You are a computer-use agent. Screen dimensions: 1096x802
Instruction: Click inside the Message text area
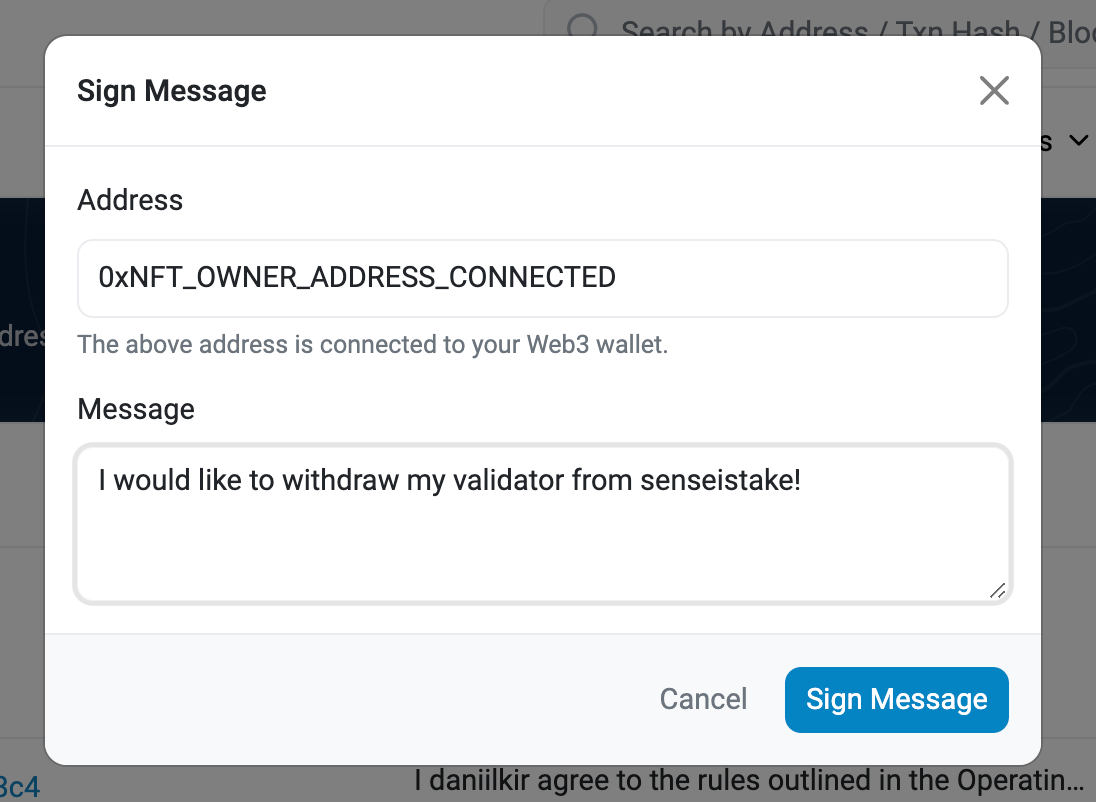click(x=542, y=524)
